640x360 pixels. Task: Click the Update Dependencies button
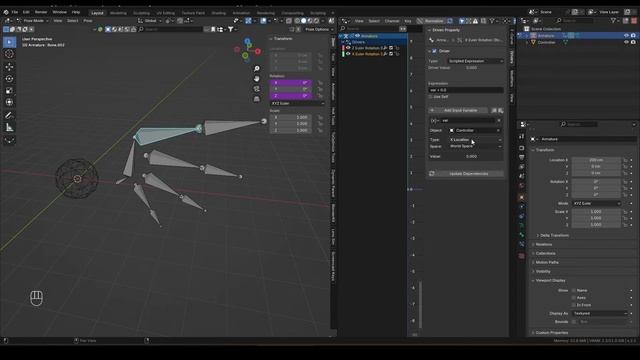(466, 173)
